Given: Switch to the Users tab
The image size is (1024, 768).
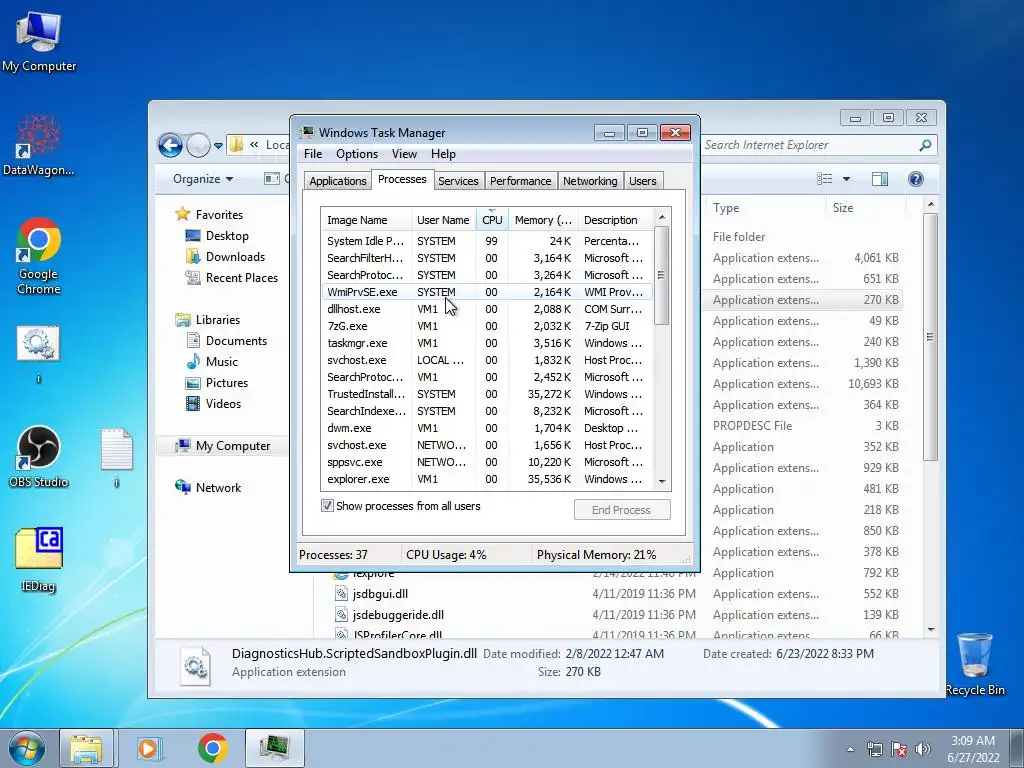Looking at the screenshot, I should (x=643, y=181).
